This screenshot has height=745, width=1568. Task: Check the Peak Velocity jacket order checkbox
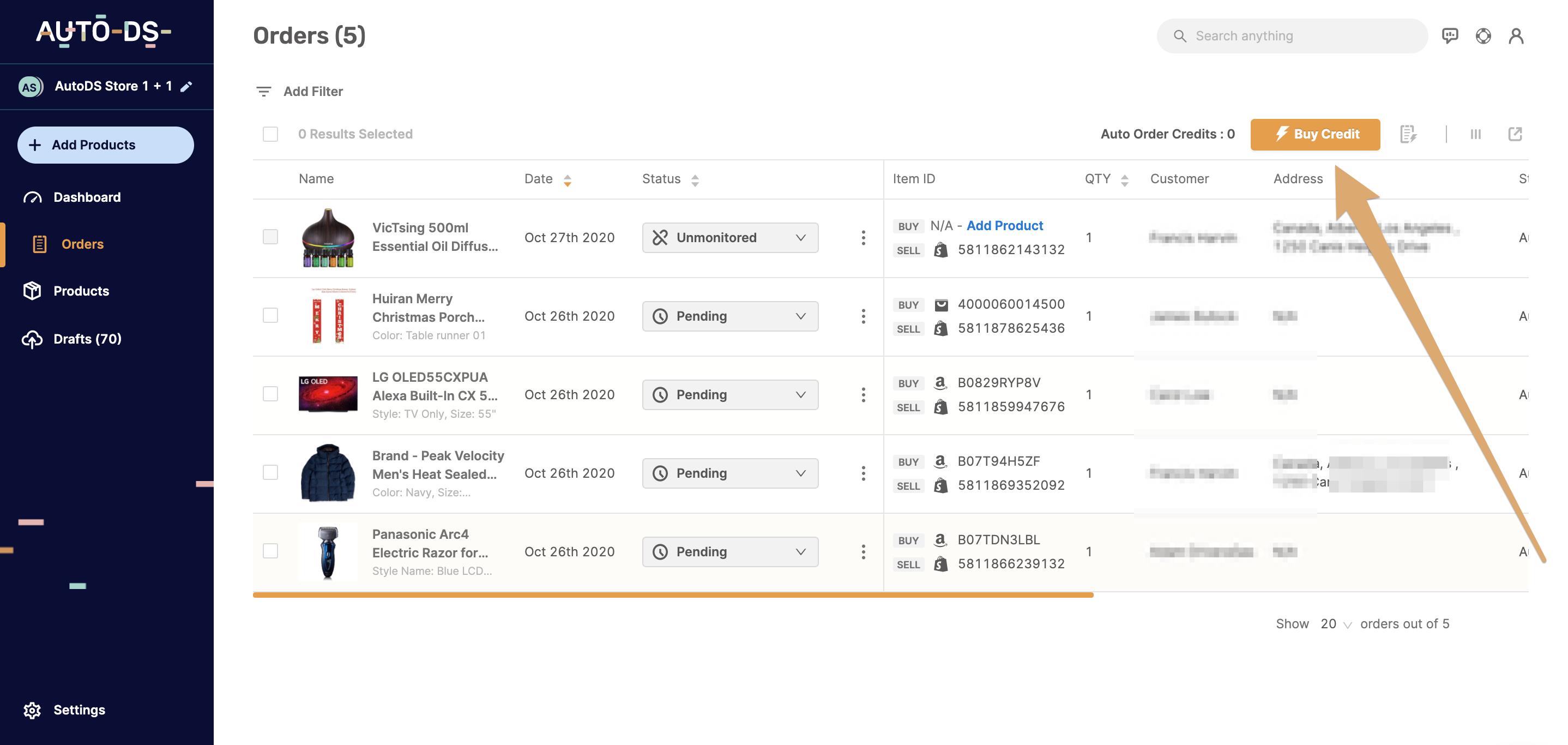(270, 472)
